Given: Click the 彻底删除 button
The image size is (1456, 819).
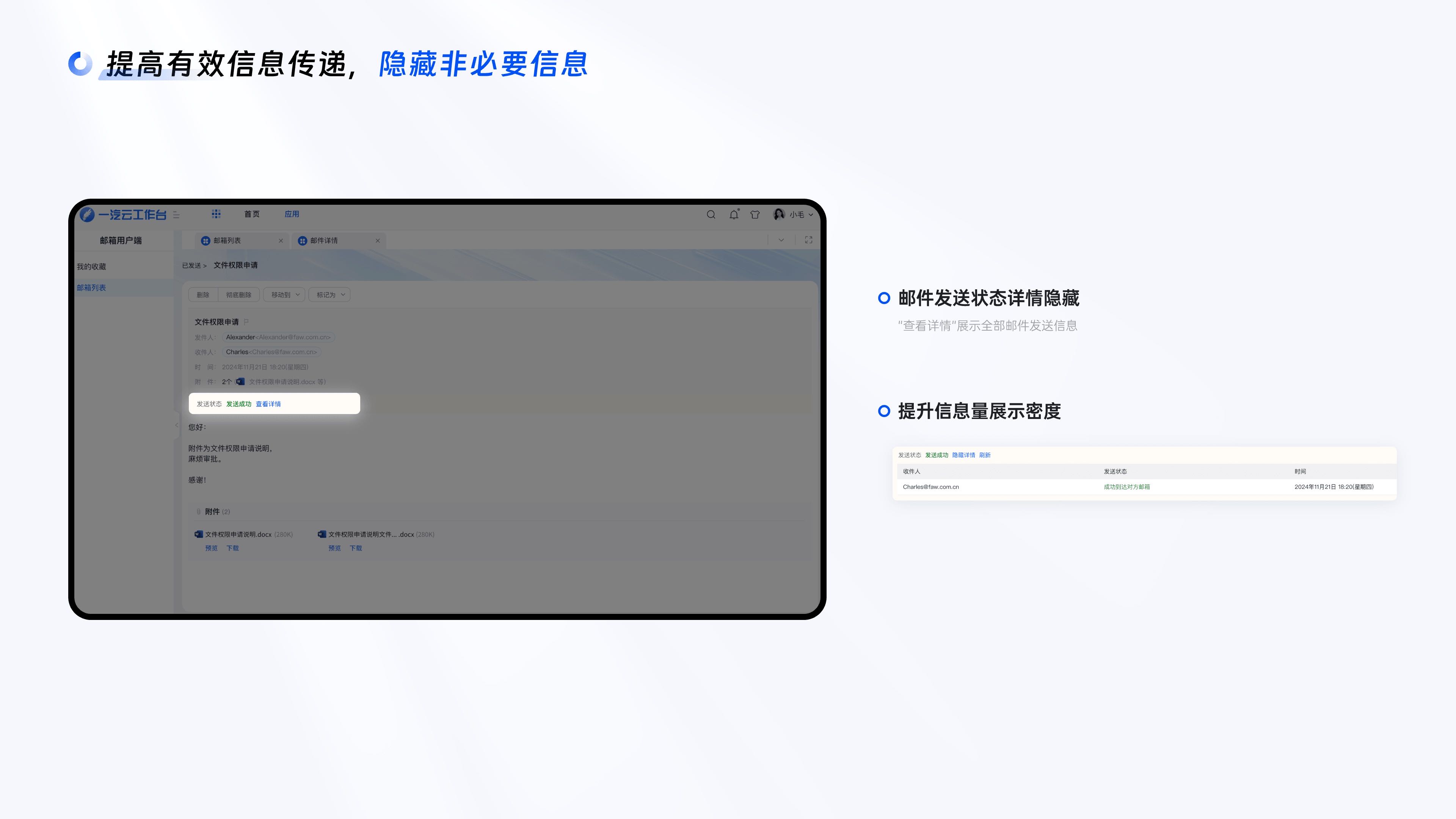Looking at the screenshot, I should click(x=238, y=295).
